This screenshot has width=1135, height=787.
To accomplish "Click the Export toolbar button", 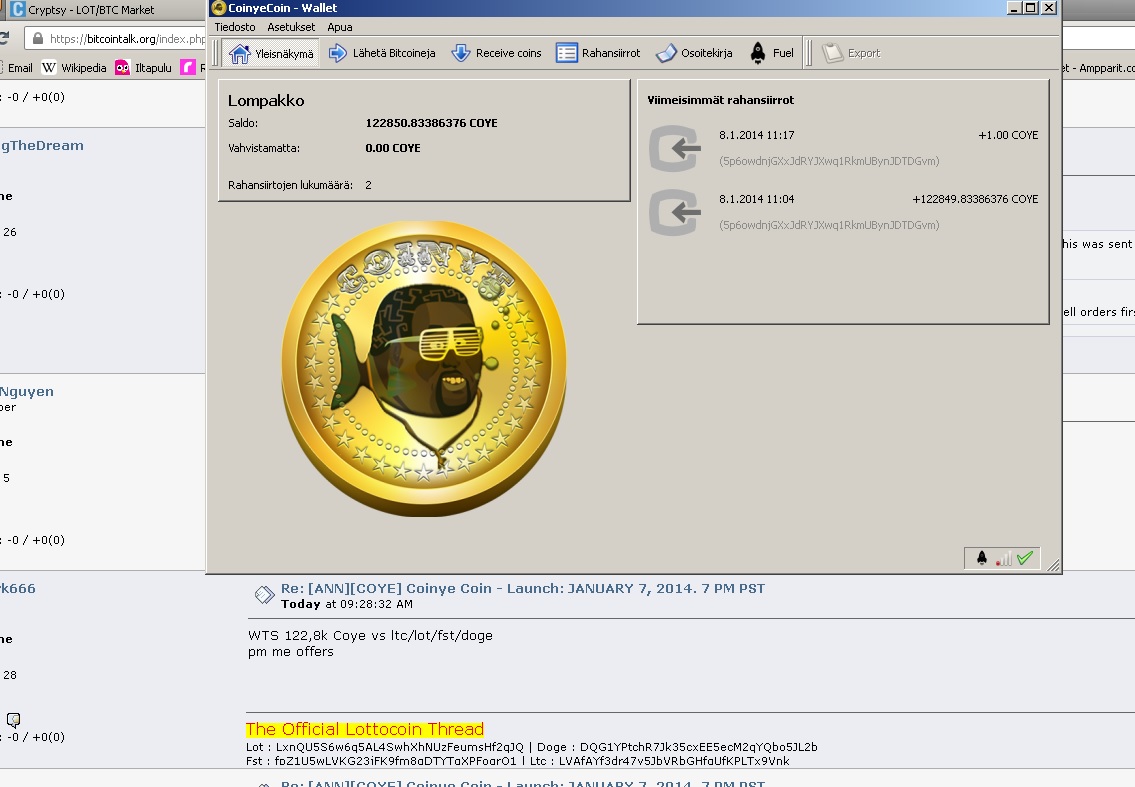I will (851, 53).
